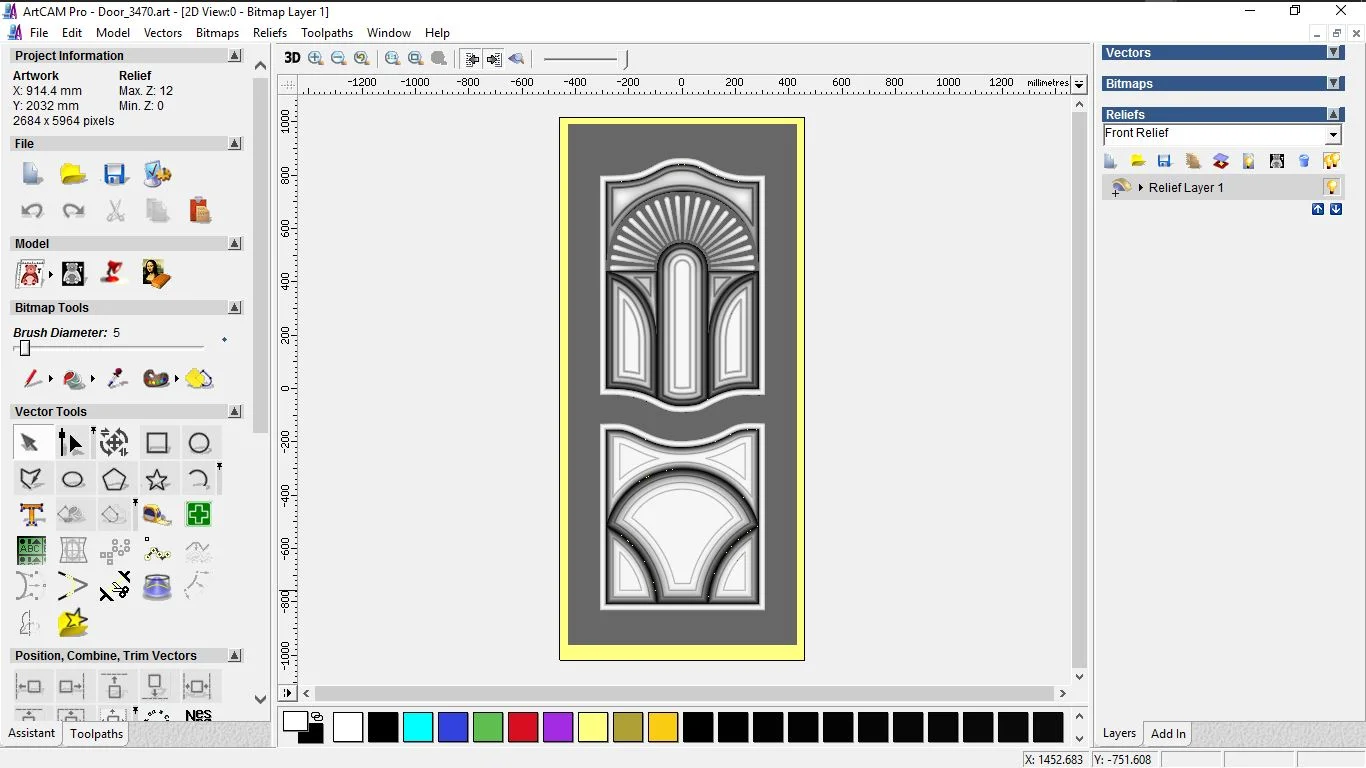Open the Front Relief dropdown

tap(1333, 135)
